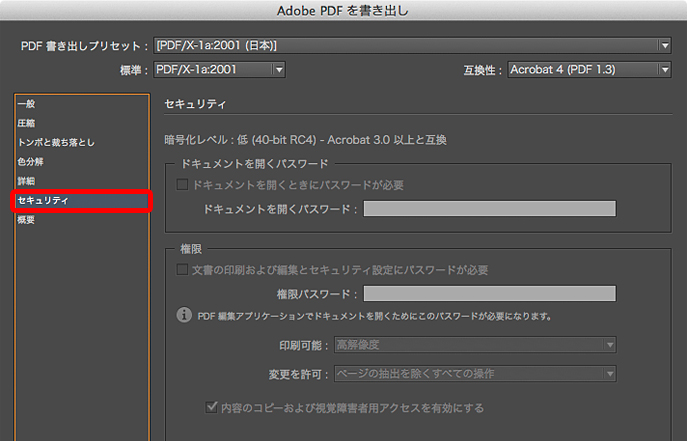Image resolution: width=687 pixels, height=441 pixels.
Task: Enable ドキュメントを開くときにパスワードが必要 checkbox
Action: click(x=182, y=184)
